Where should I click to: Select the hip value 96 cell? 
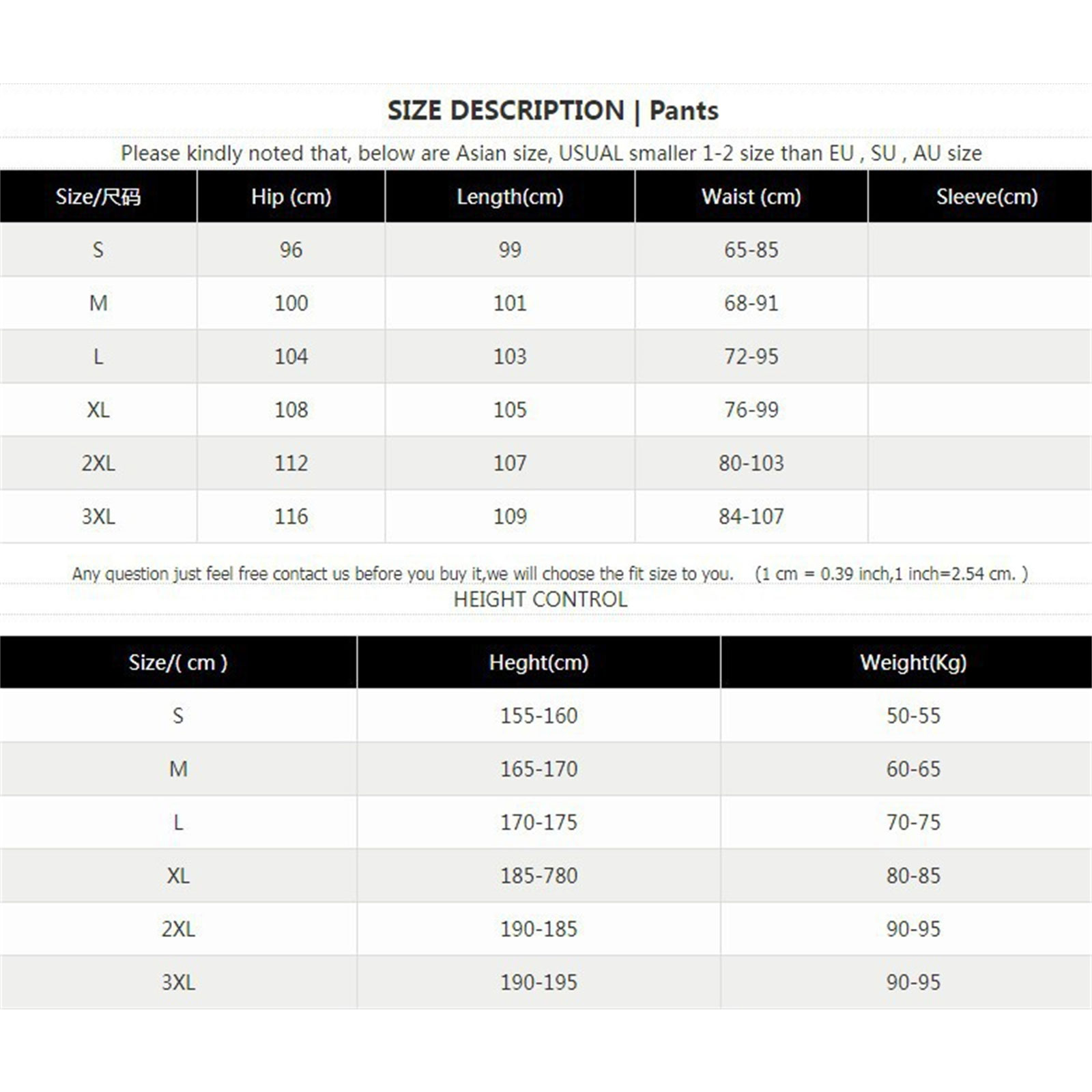291,250
